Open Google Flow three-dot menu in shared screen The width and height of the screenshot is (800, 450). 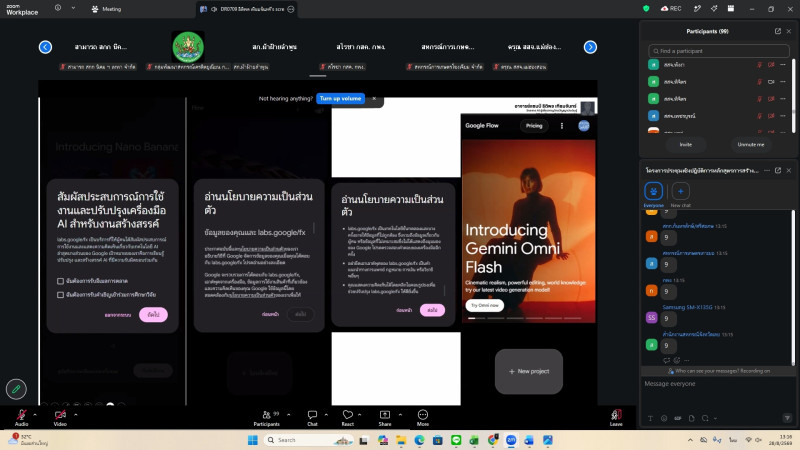(x=562, y=126)
